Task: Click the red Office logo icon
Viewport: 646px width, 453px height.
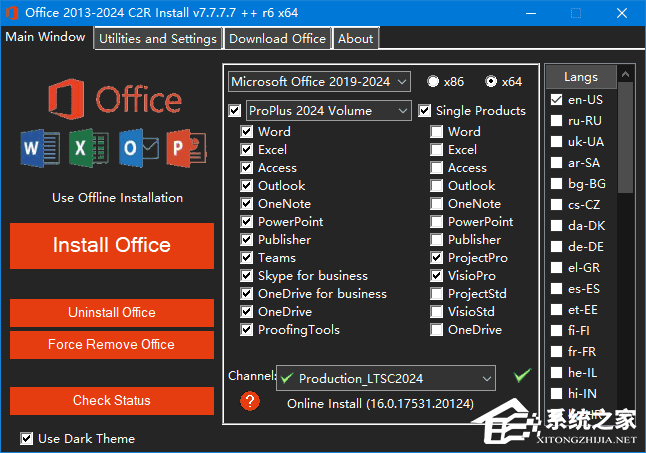Action: pyautogui.click(x=66, y=99)
